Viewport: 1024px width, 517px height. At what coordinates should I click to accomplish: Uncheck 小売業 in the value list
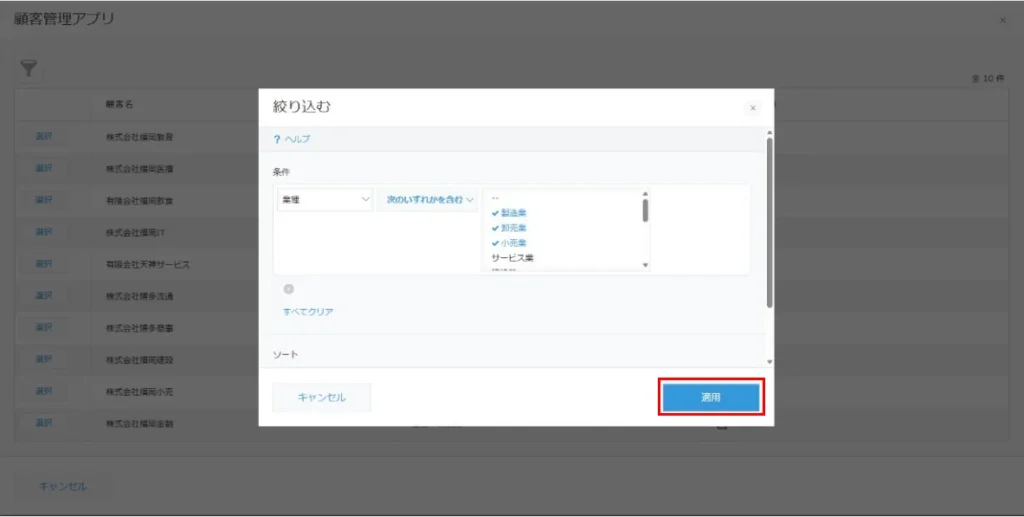click(509, 243)
